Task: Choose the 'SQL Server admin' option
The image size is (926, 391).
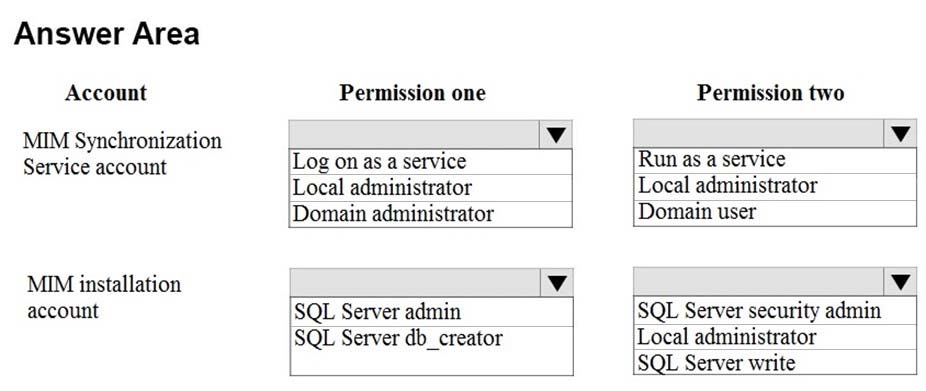Action: point(431,312)
